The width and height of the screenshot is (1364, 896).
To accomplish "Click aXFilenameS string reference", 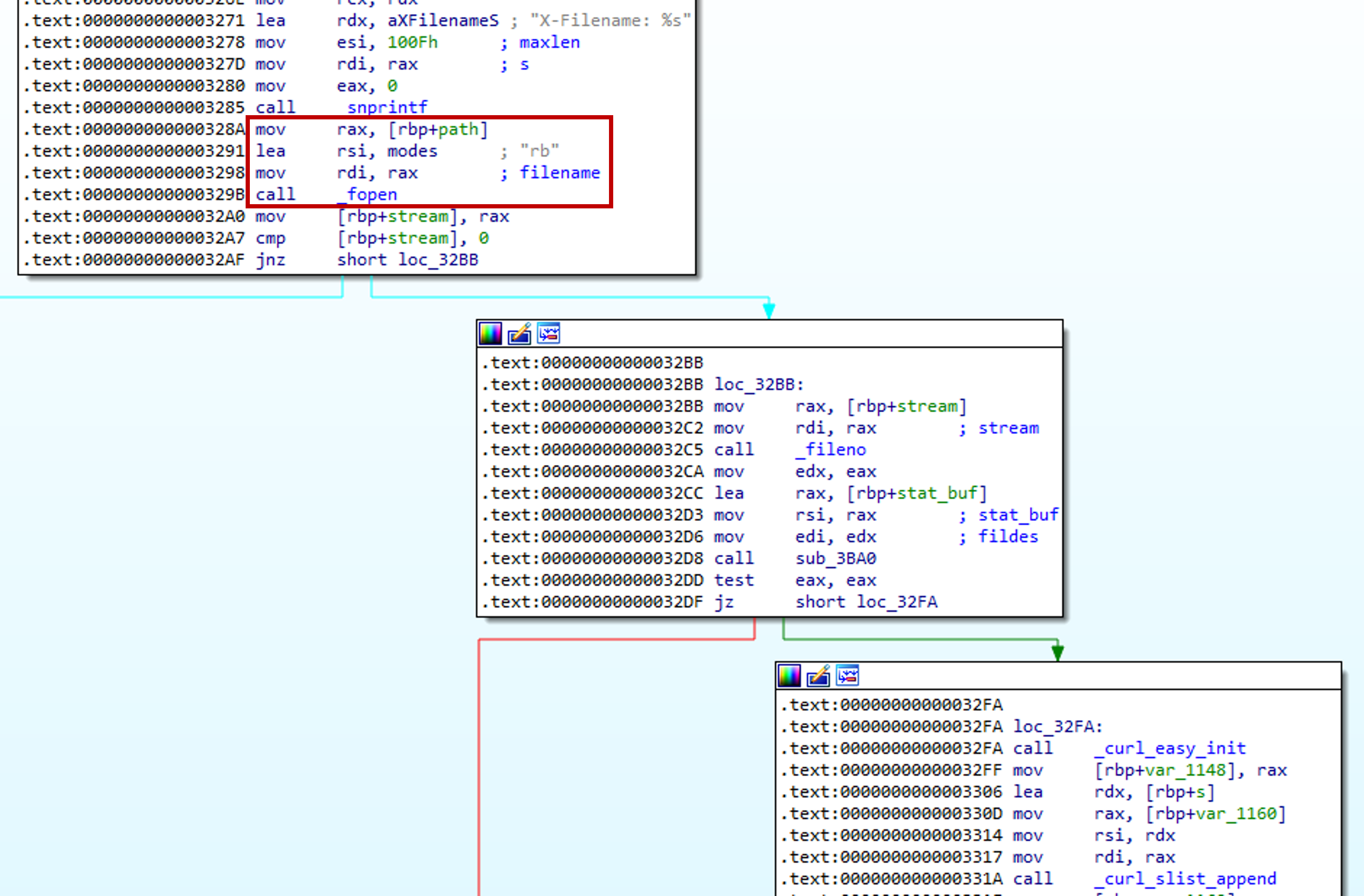I will click(x=443, y=21).
